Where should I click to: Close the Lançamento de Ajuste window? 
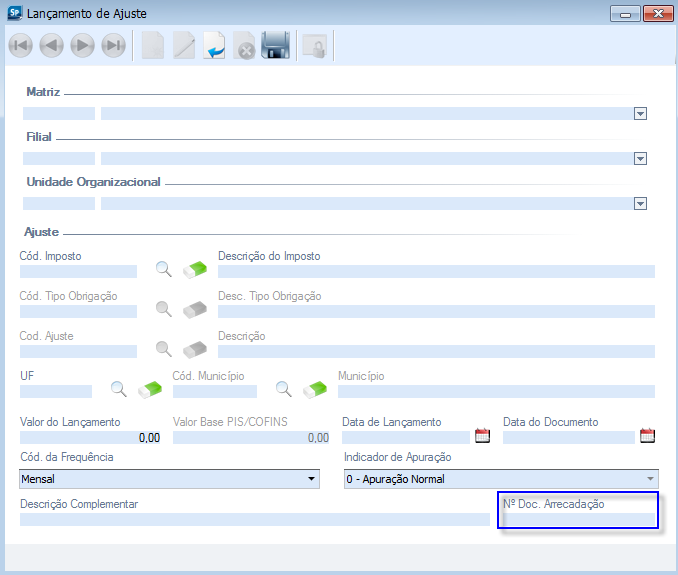[658, 14]
